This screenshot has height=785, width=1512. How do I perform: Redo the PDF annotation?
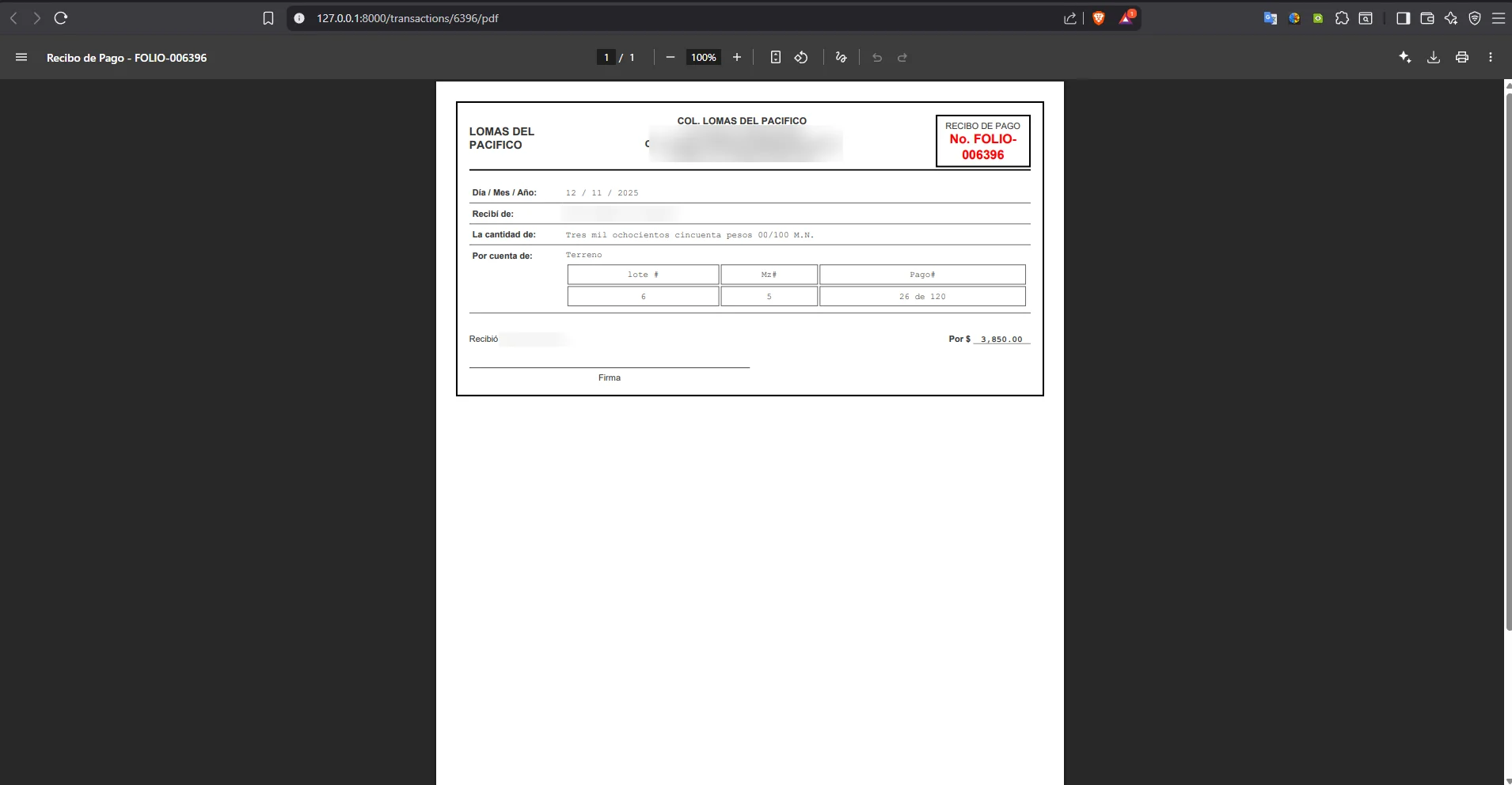pos(902,57)
